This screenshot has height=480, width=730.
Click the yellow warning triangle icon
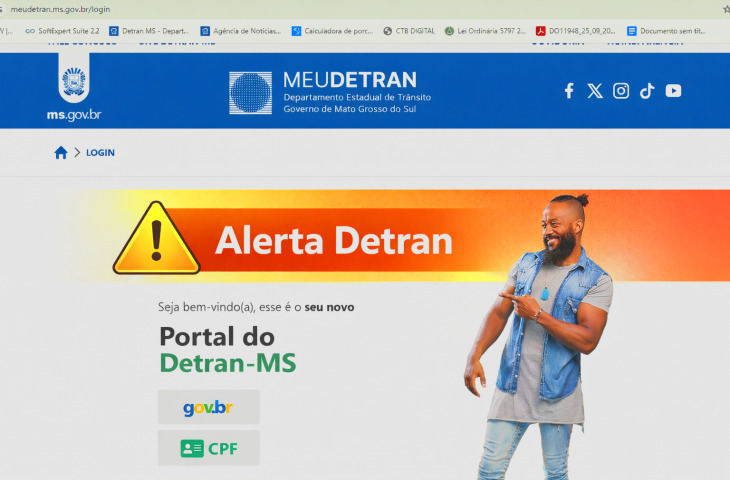[x=156, y=238]
